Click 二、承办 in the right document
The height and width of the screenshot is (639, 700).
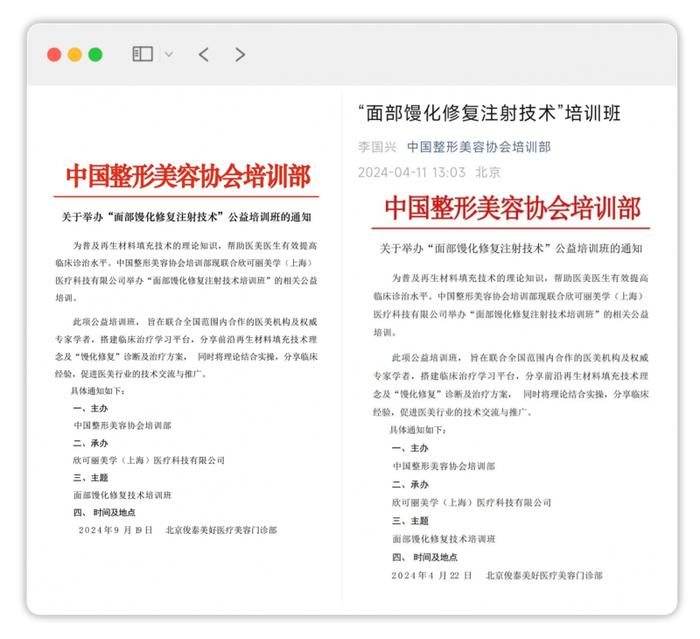click(410, 484)
